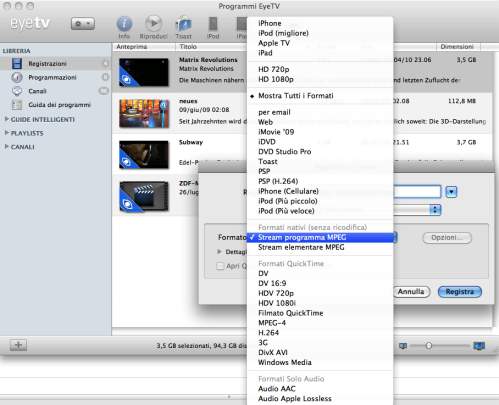
Task: Open the gear action menu button
Action: (x=83, y=24)
